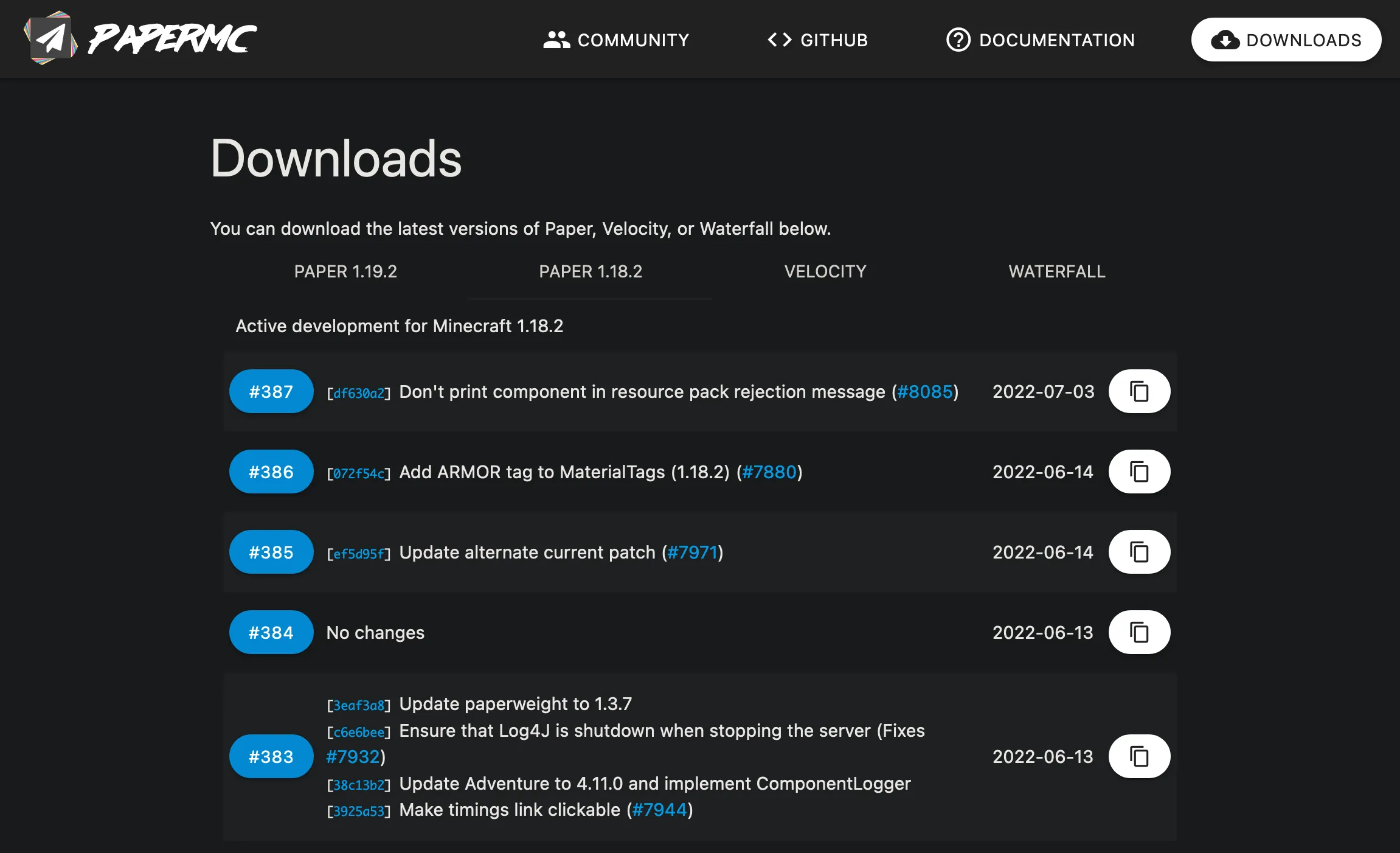Screen dimensions: 1400x853
Task: Click the Downloads cloud icon in navbar
Action: [1222, 40]
